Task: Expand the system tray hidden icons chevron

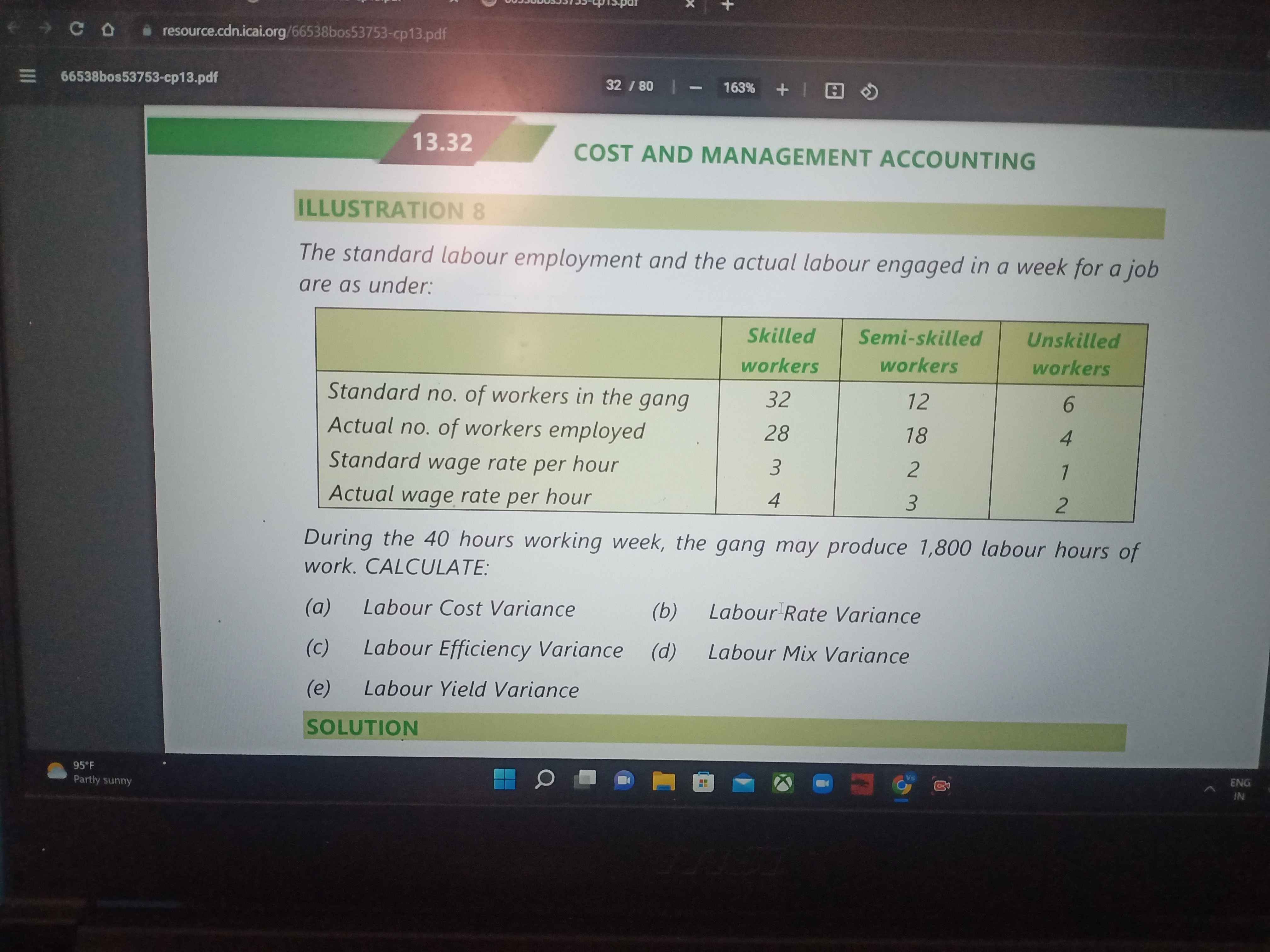Action: point(1209,789)
